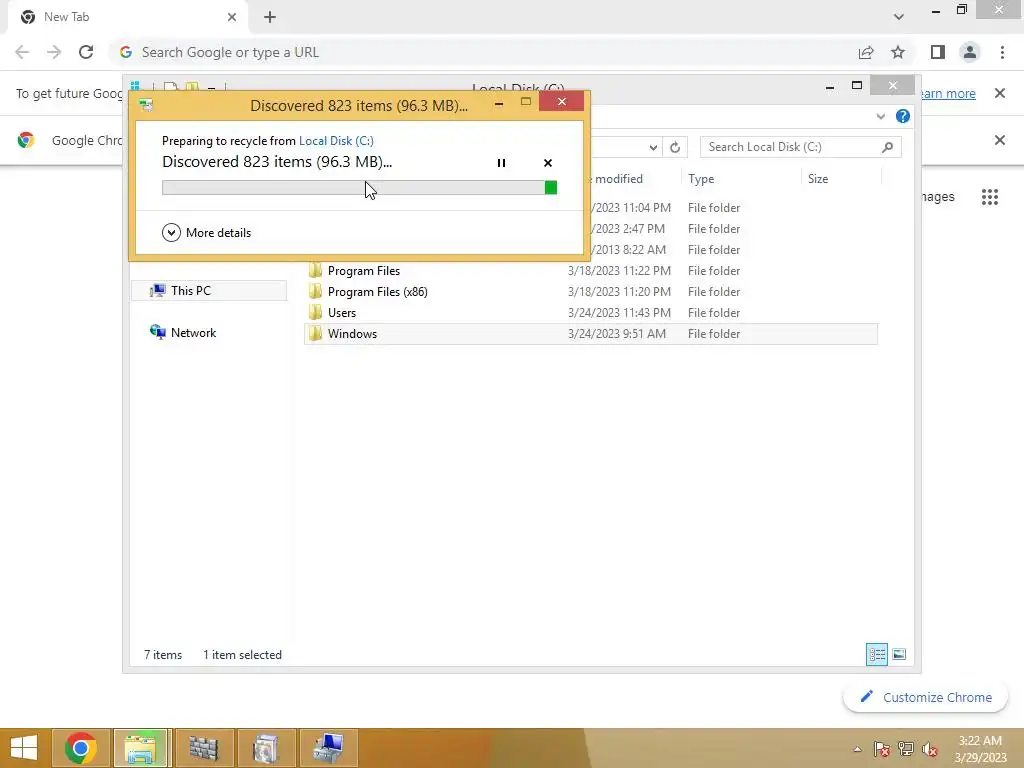Share this page icon in Chrome
The width and height of the screenshot is (1024, 768).
(x=866, y=52)
